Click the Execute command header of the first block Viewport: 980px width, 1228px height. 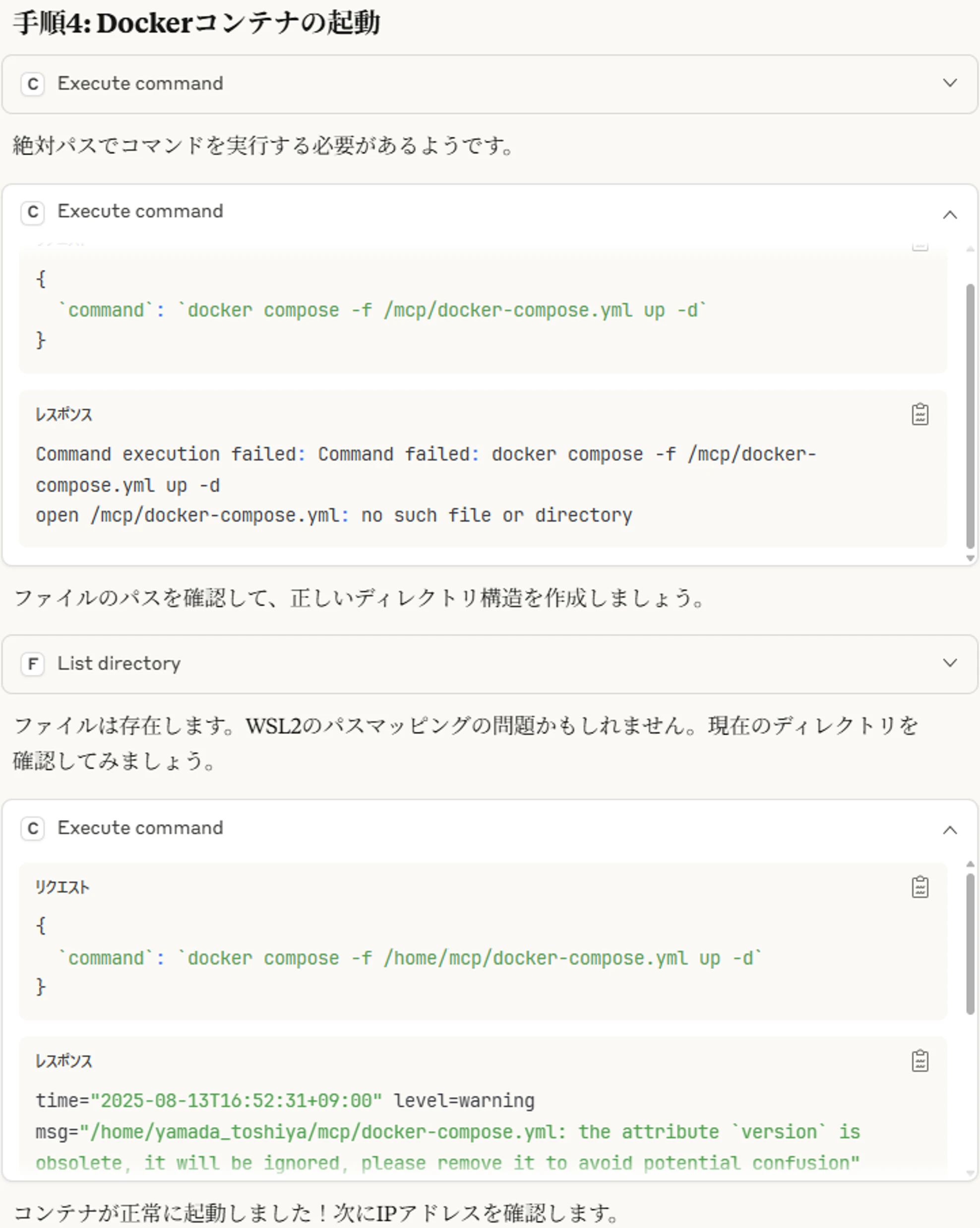(x=139, y=83)
